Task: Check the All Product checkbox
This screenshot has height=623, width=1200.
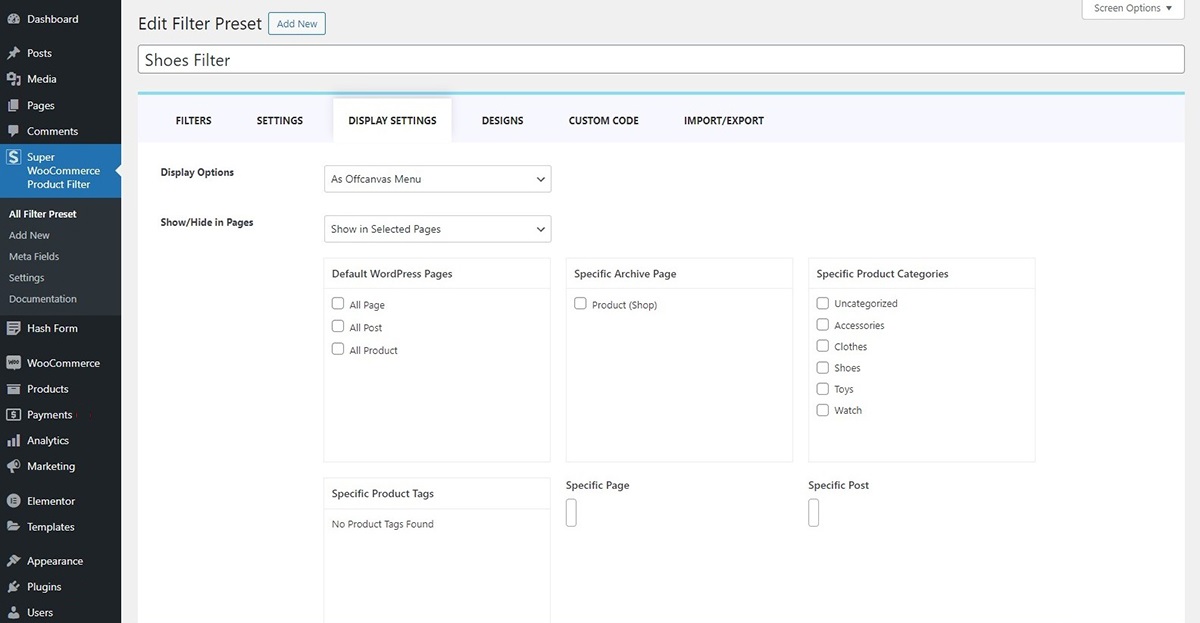Action: tap(338, 350)
